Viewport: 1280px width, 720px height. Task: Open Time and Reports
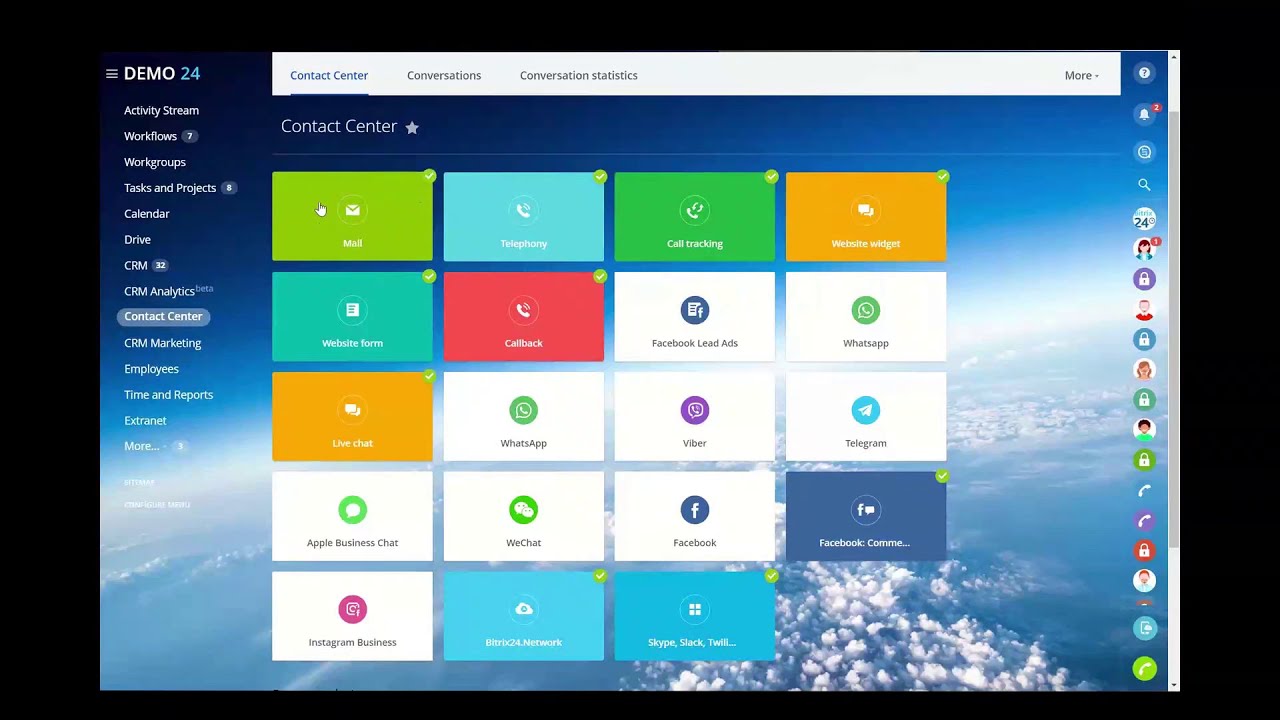(168, 395)
